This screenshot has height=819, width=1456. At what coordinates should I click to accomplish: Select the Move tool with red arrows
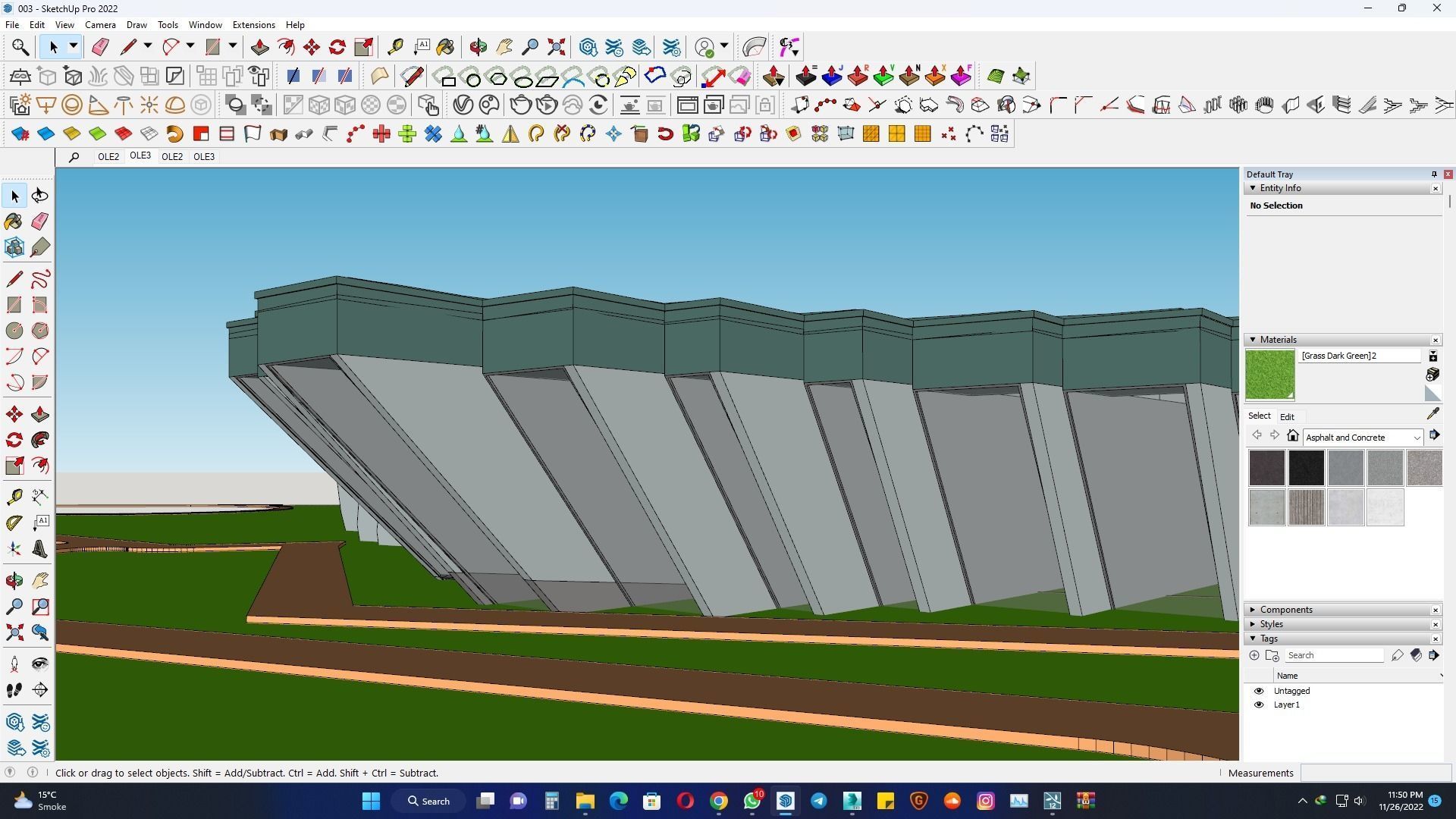14,414
